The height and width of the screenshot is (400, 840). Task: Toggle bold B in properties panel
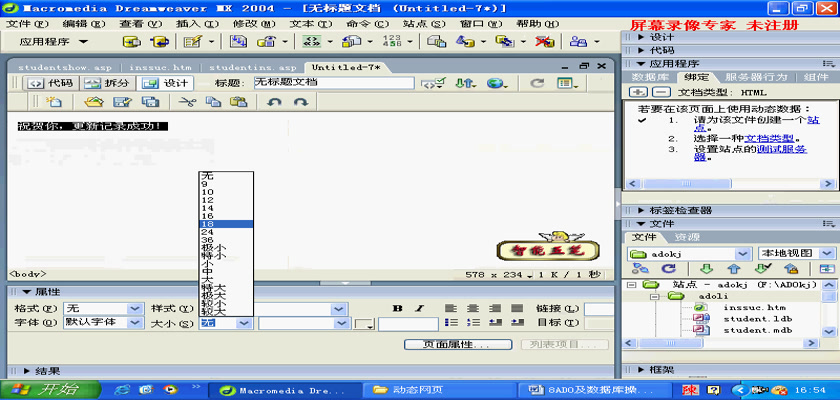pos(398,308)
